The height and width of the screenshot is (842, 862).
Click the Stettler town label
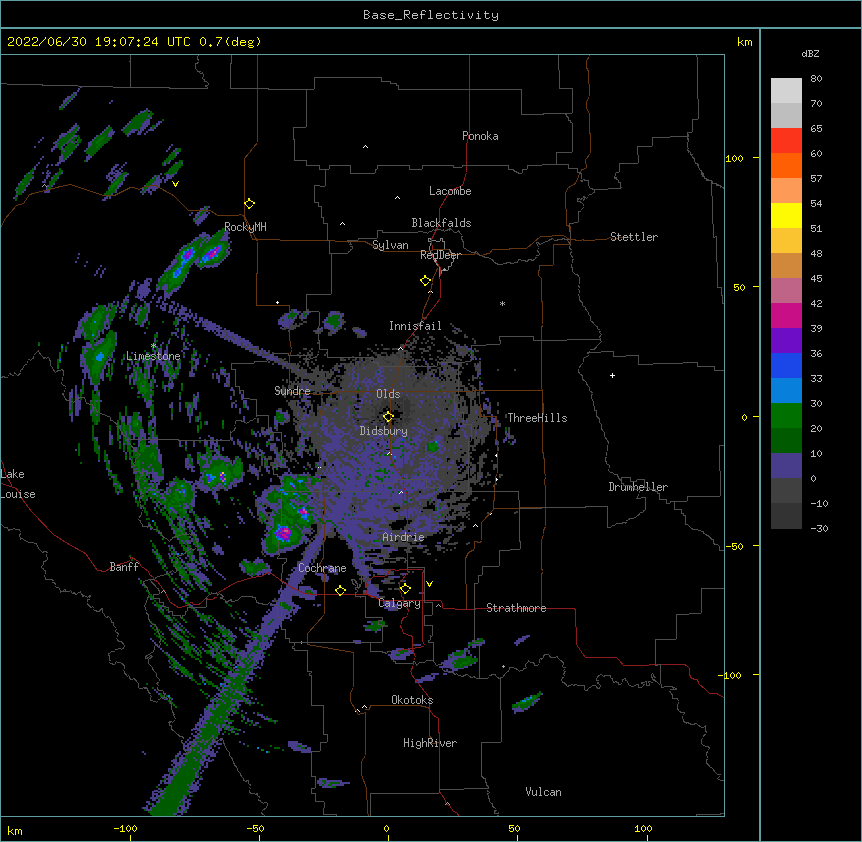pyautogui.click(x=634, y=237)
